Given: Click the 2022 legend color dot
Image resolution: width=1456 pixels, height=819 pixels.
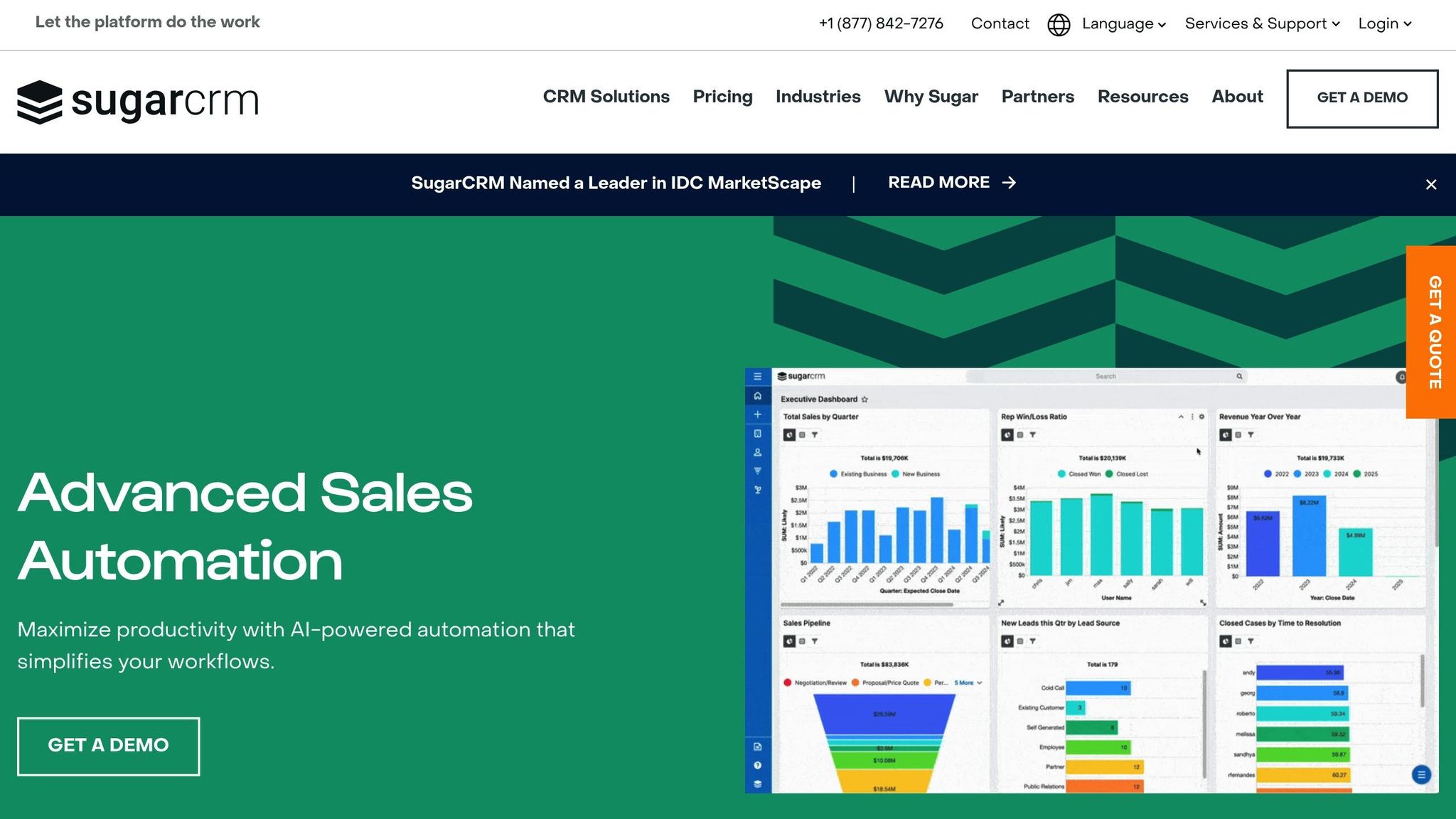Looking at the screenshot, I should click(1268, 474).
